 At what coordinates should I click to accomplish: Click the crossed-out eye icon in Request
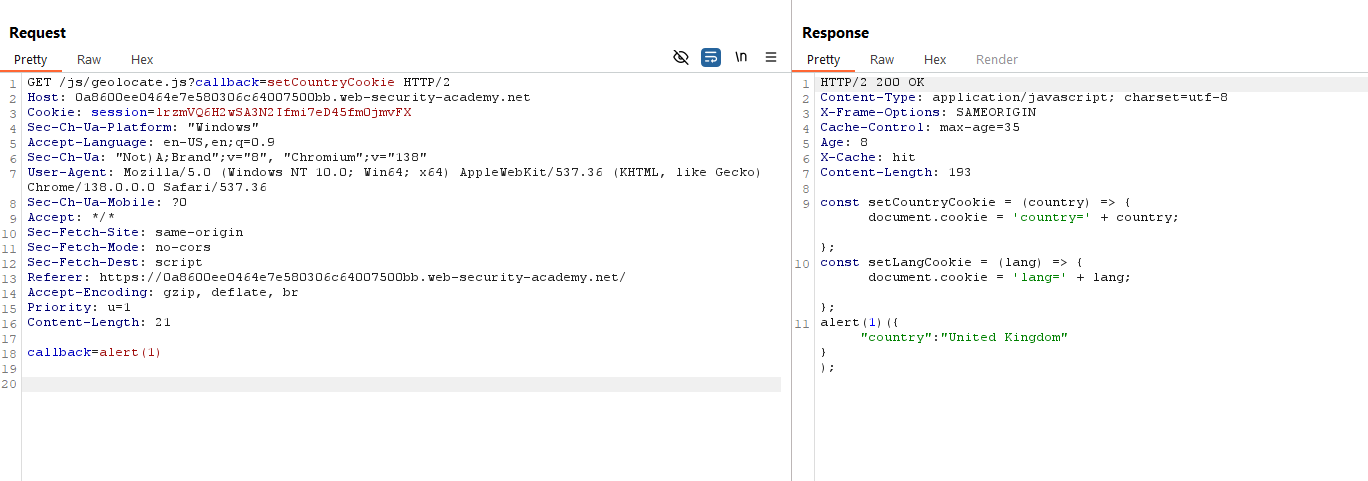[x=681, y=58]
